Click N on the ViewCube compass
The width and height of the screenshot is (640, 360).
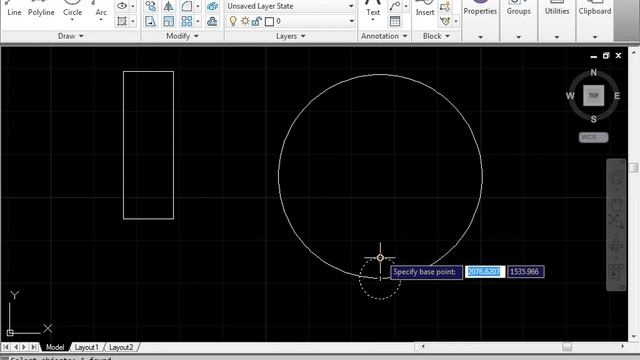pos(593,72)
